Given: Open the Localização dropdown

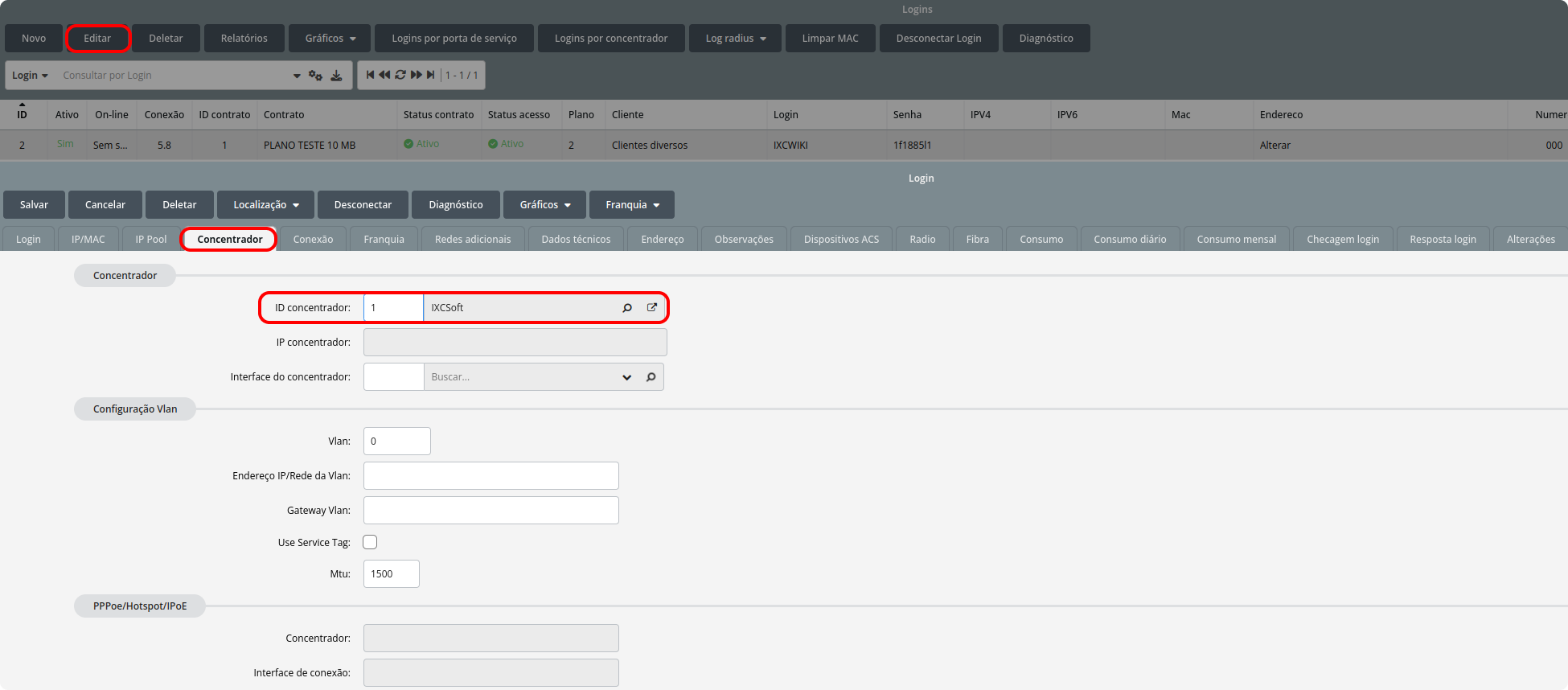Looking at the screenshot, I should click(x=265, y=205).
